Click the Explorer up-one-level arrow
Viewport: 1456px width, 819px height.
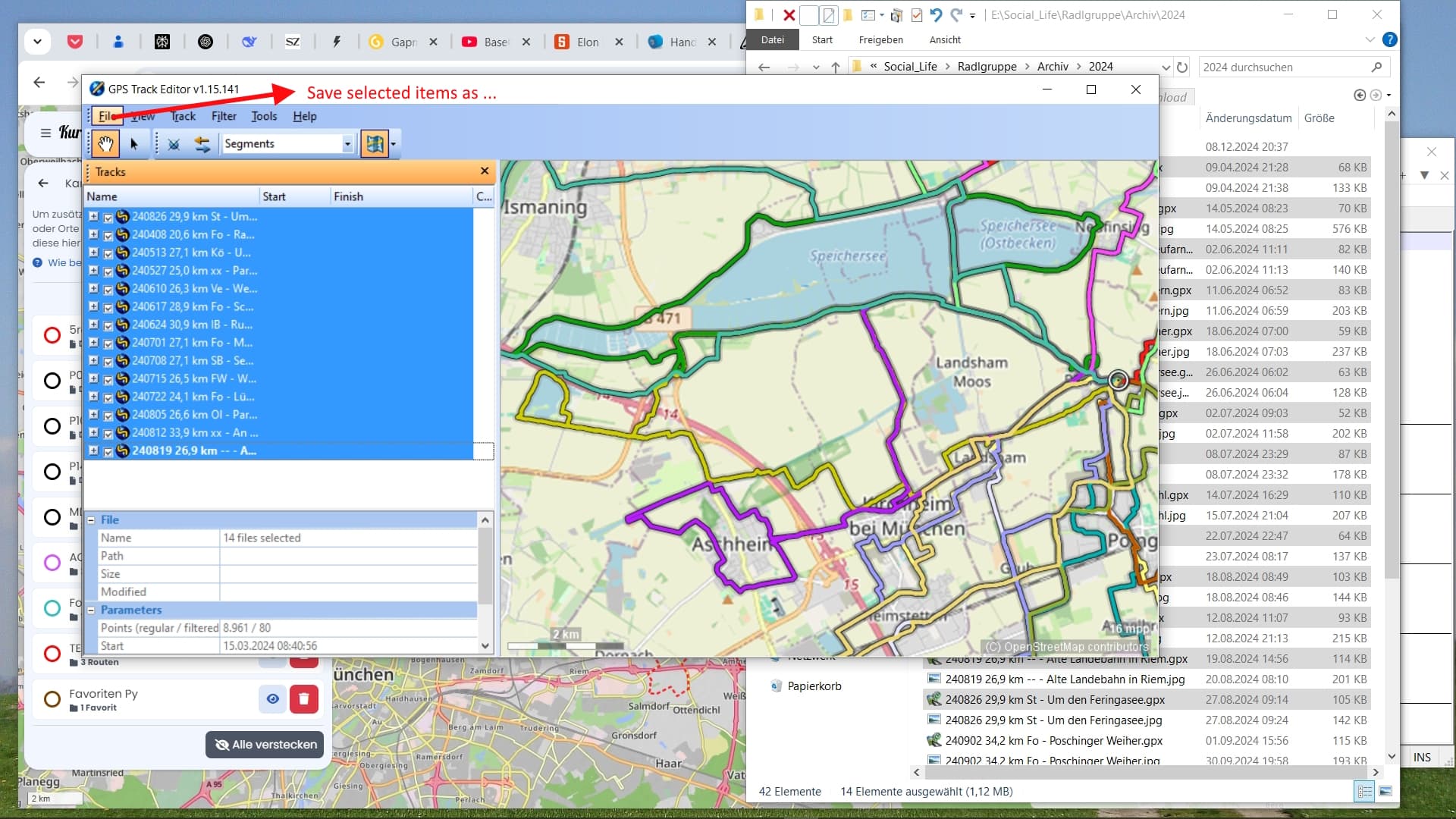pos(835,67)
